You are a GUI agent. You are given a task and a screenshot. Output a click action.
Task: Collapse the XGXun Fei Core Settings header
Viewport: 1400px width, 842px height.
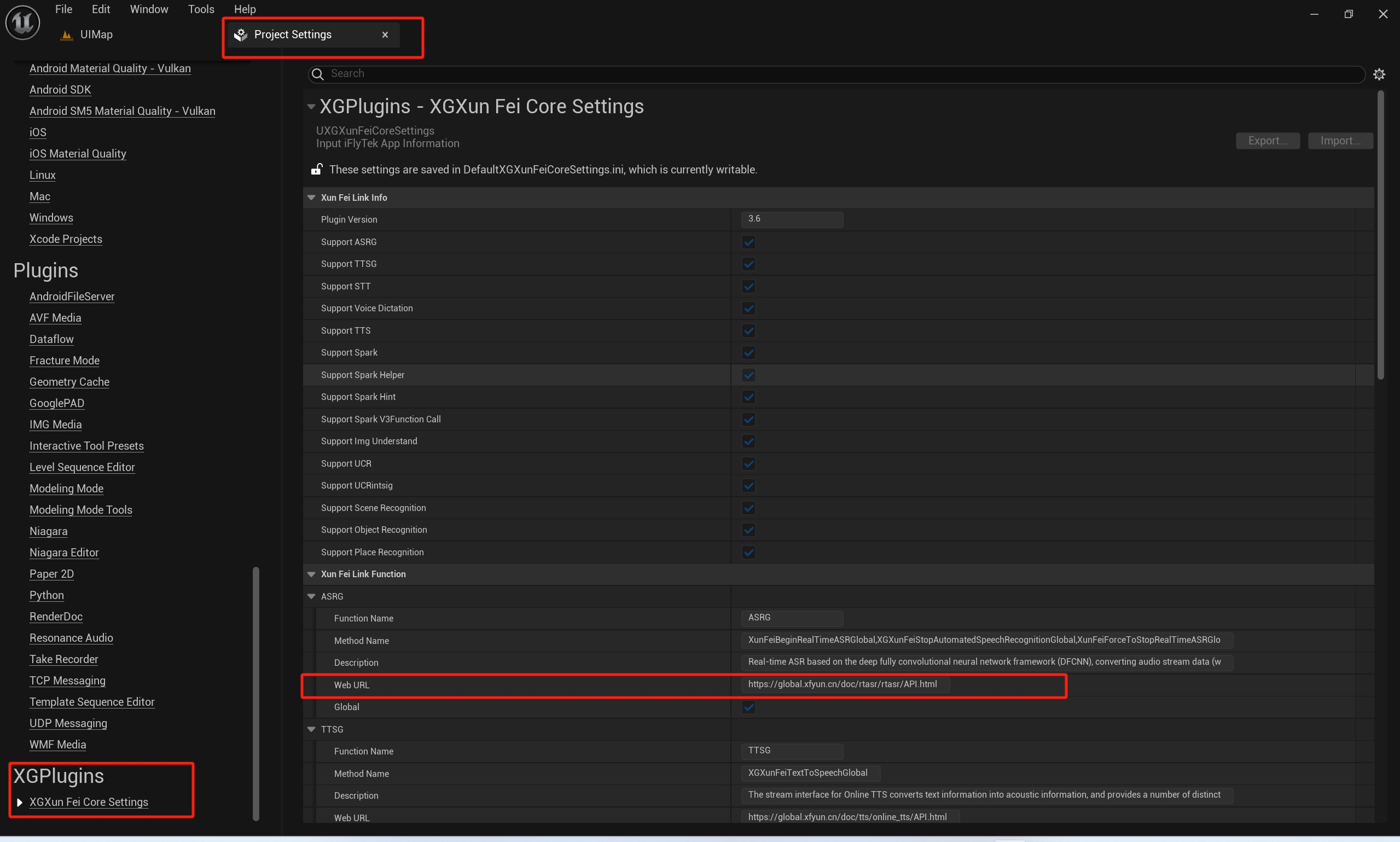pos(311,107)
